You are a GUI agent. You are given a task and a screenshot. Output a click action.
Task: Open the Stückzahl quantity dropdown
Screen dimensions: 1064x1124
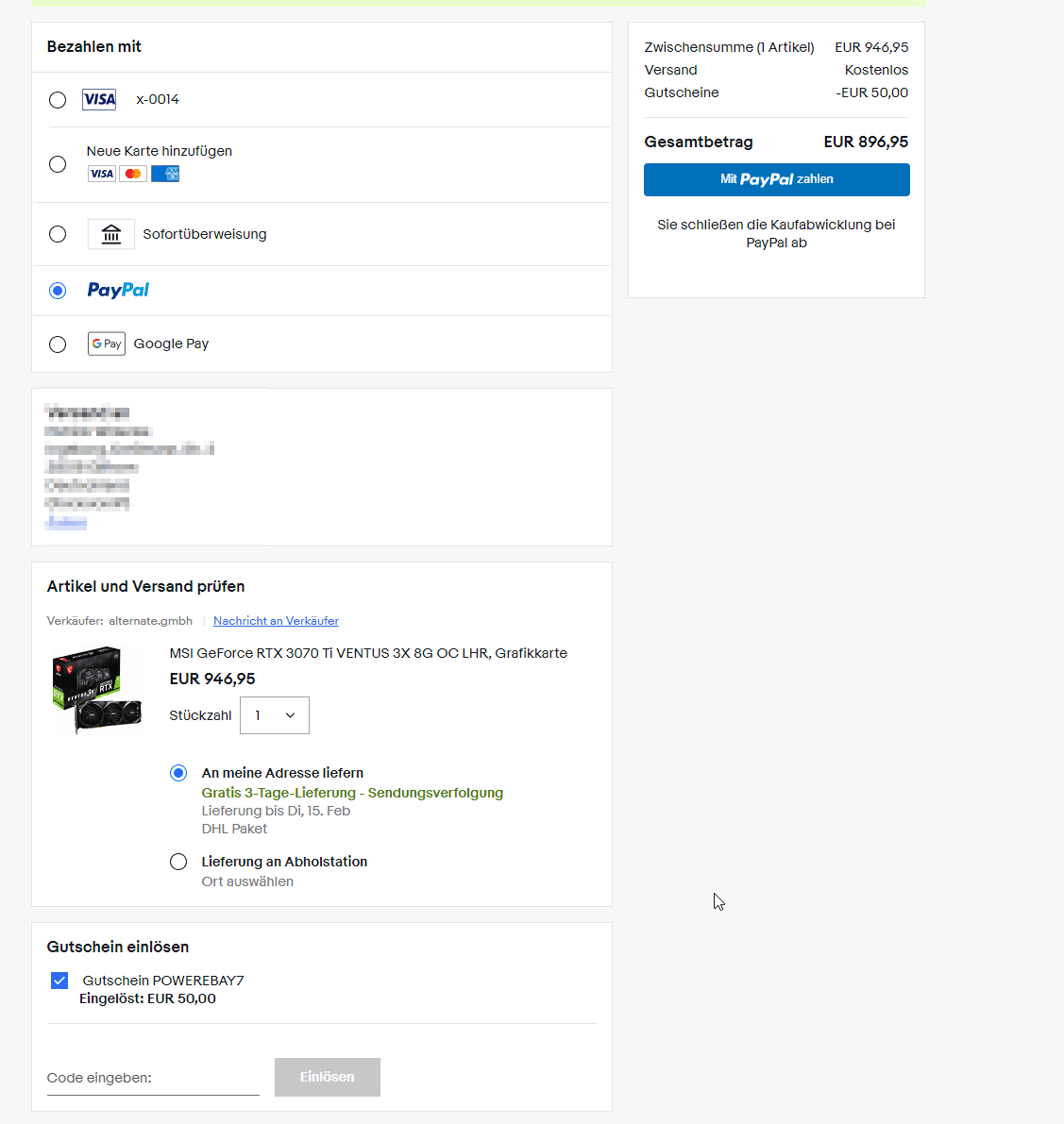pyautogui.click(x=275, y=715)
